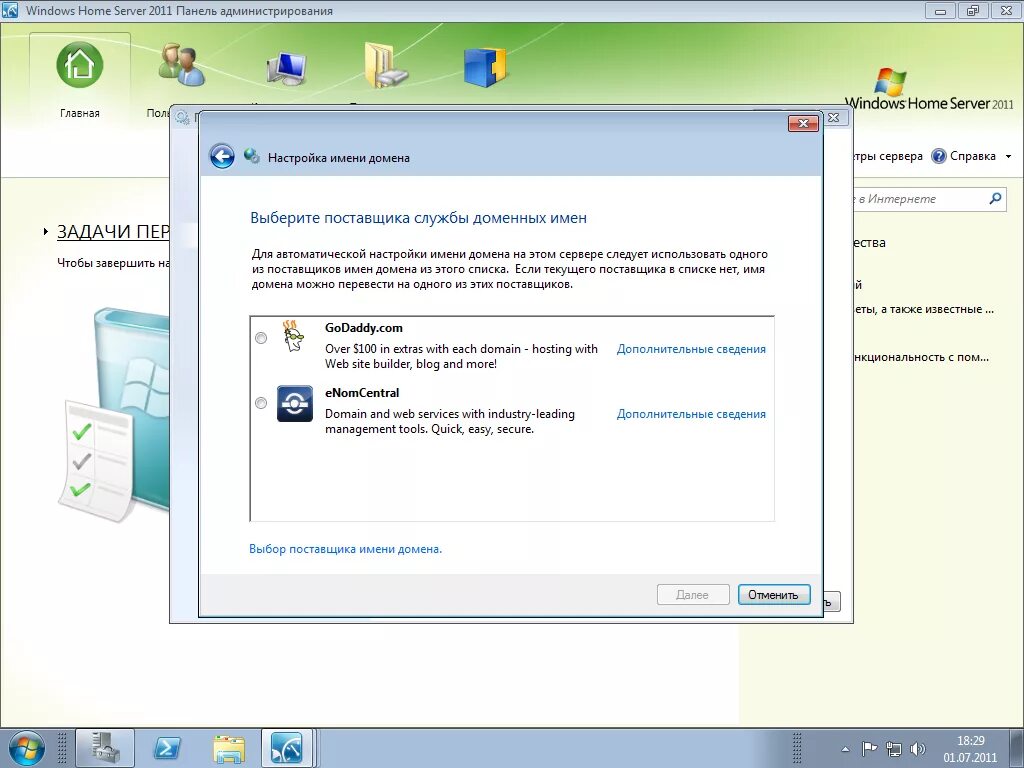Viewport: 1024px width, 768px height.
Task: Click the eNomCentral logo icon
Action: [x=295, y=404]
